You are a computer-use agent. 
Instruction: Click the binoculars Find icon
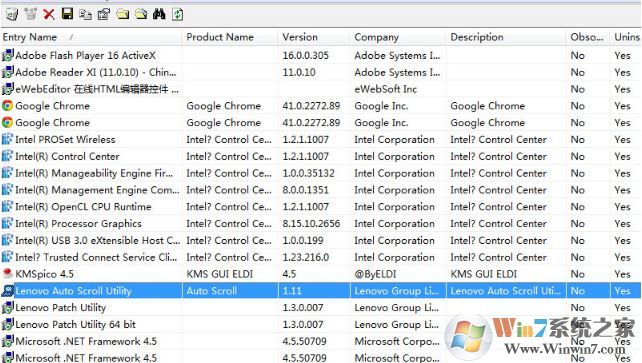point(159,14)
